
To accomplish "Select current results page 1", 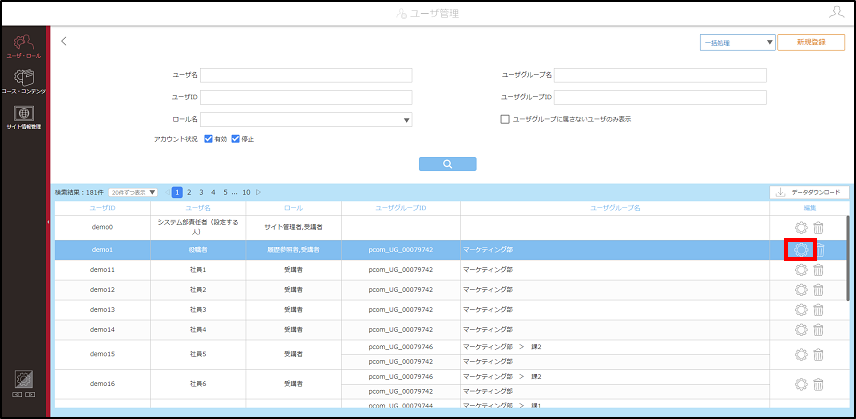I will (x=177, y=192).
